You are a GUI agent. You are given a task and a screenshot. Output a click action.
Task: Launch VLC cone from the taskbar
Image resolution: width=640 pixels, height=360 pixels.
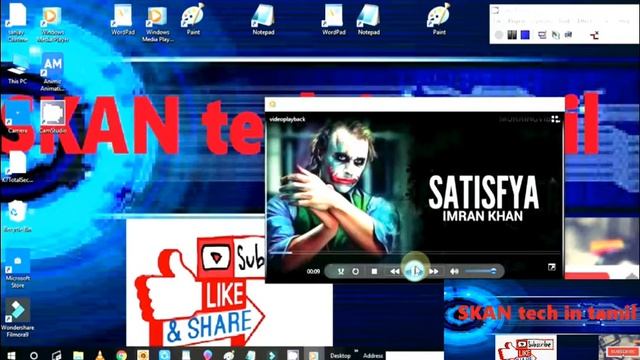[100, 355]
